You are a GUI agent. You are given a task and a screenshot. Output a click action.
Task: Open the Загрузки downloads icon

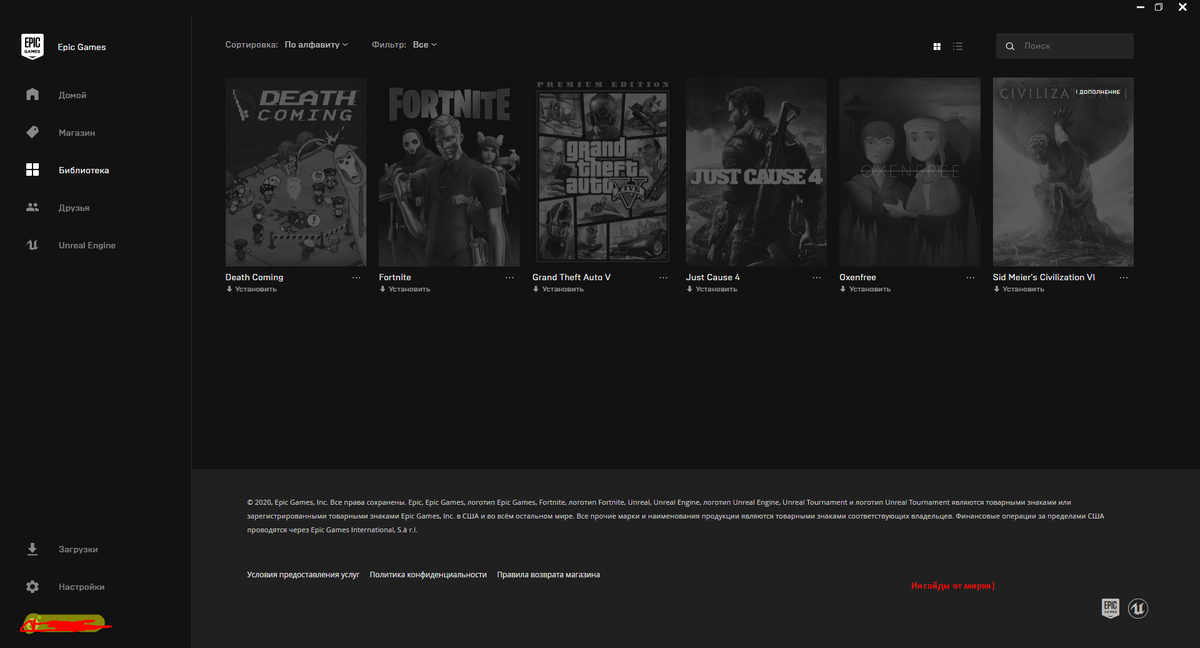click(x=32, y=549)
